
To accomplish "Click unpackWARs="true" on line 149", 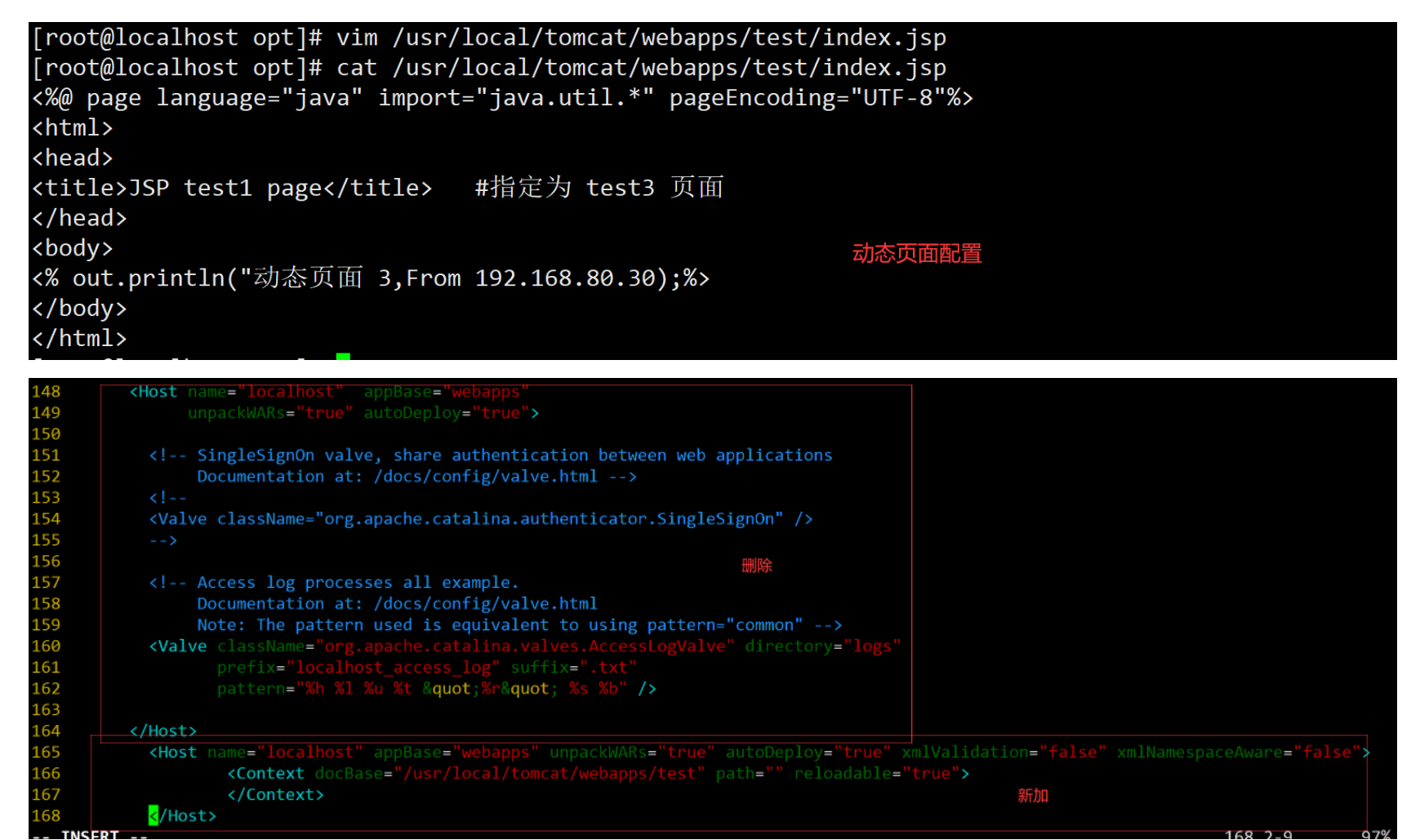I will (270, 413).
